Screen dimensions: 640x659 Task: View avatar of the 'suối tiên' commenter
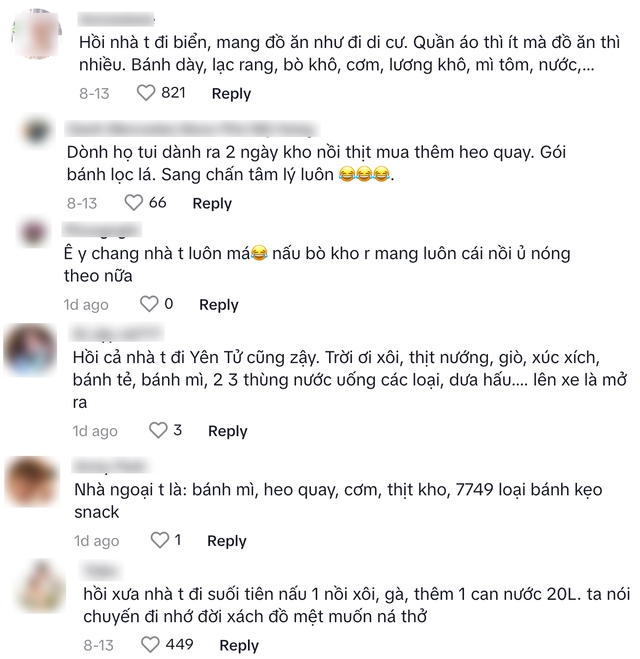tap(39, 586)
